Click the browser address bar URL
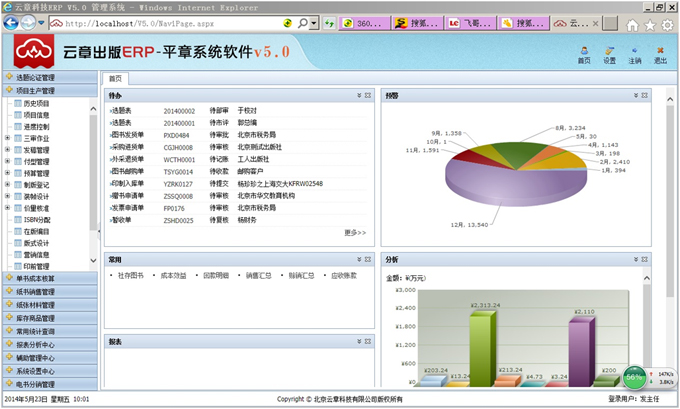This screenshot has height=409, width=680. (x=139, y=23)
